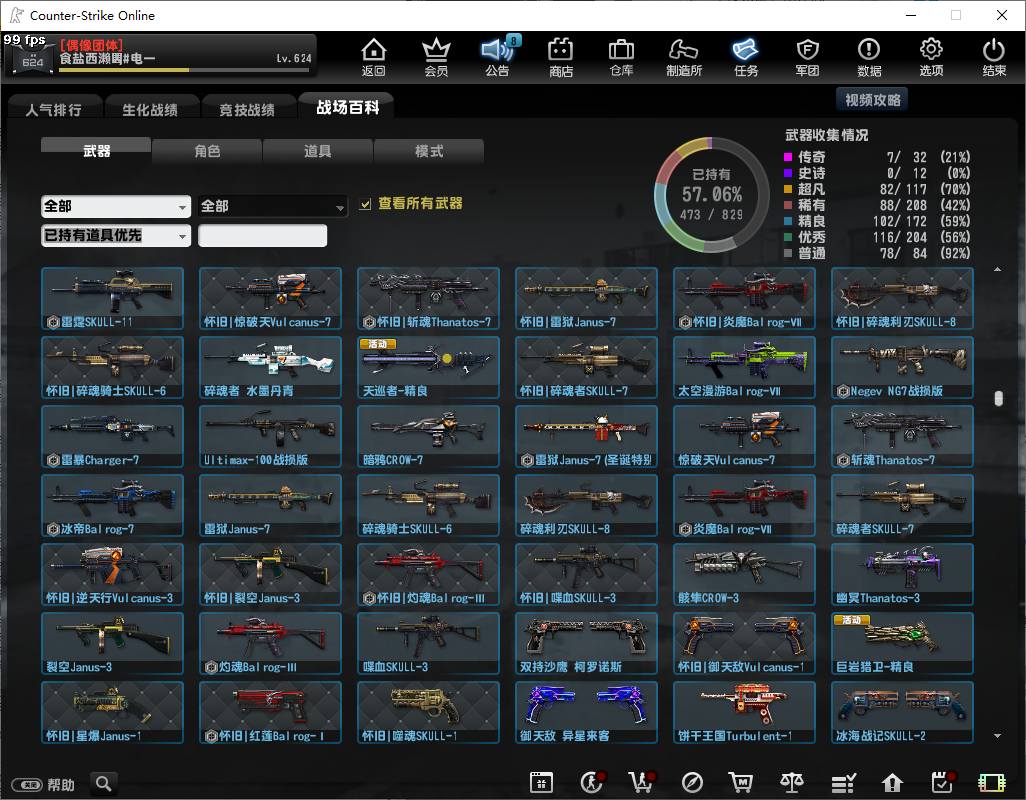Viewport: 1026px width, 800px height.
Task: Select the 战场百科 tab
Action: [347, 107]
